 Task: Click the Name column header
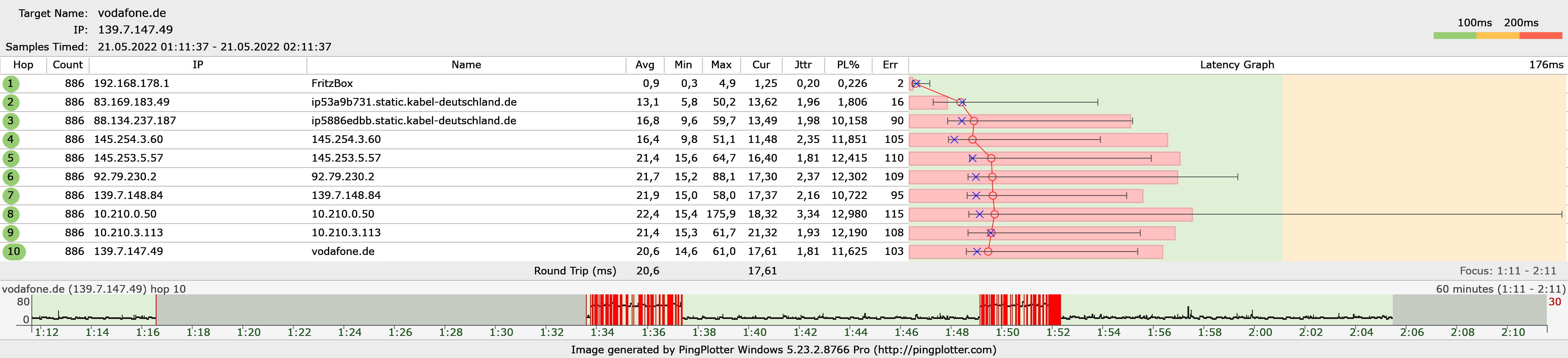466,64
